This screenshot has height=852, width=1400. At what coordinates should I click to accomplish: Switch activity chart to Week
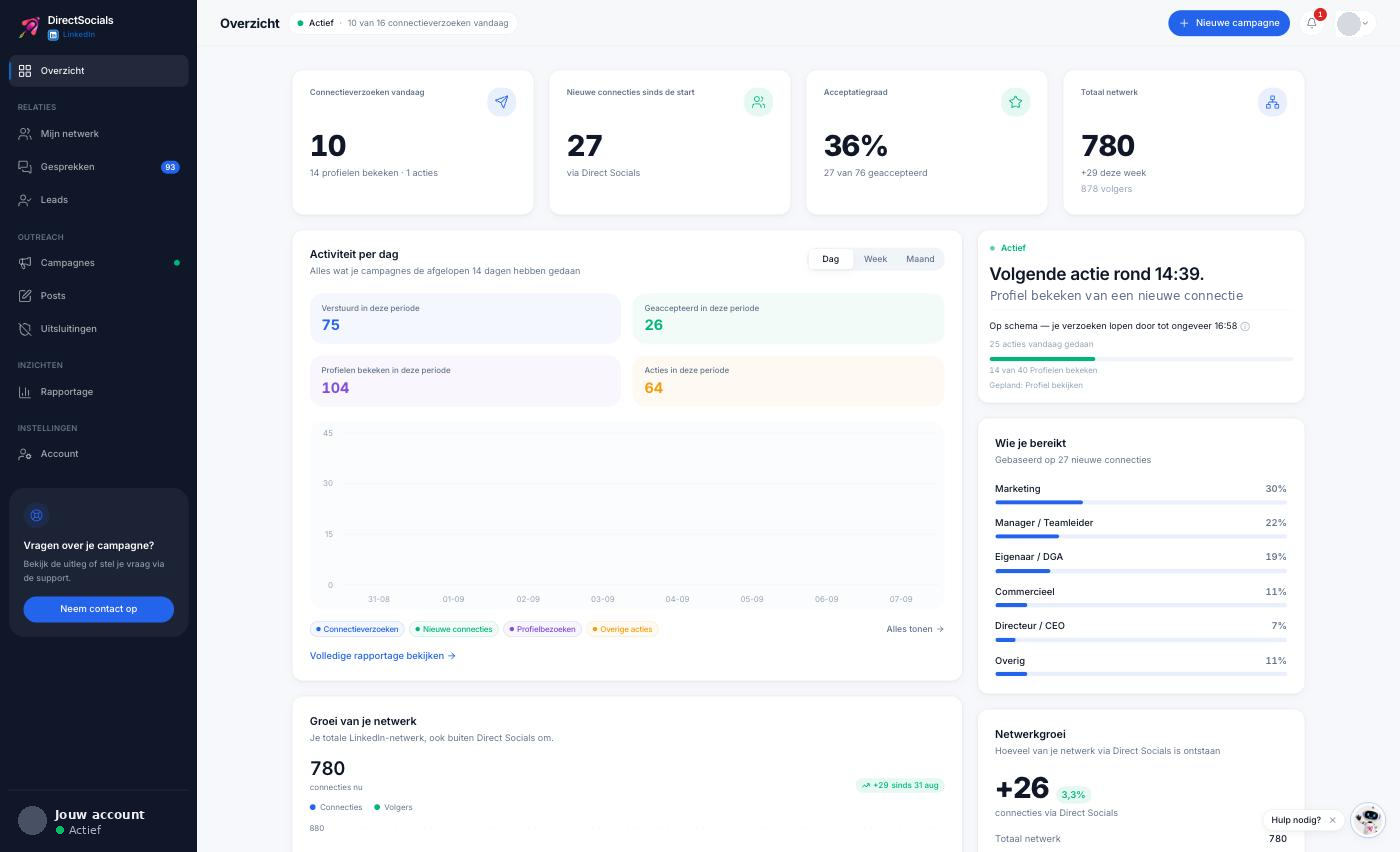tap(875, 259)
